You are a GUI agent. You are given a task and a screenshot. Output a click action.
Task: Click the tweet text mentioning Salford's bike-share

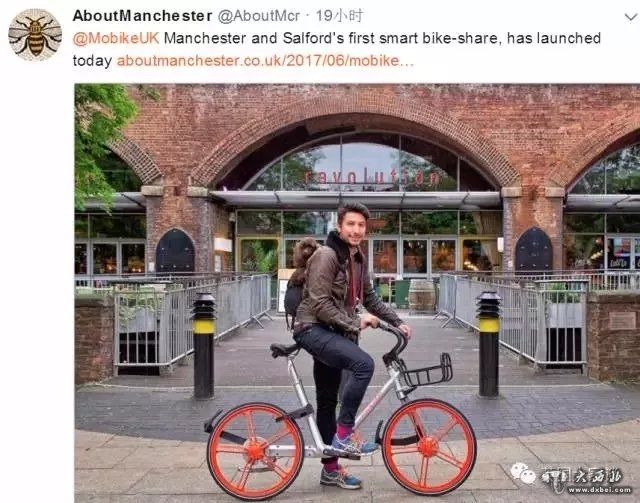pyautogui.click(x=382, y=38)
